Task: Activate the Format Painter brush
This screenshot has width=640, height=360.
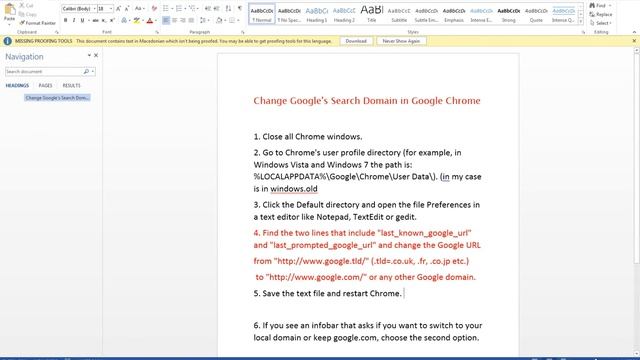Action: pyautogui.click(x=37, y=23)
